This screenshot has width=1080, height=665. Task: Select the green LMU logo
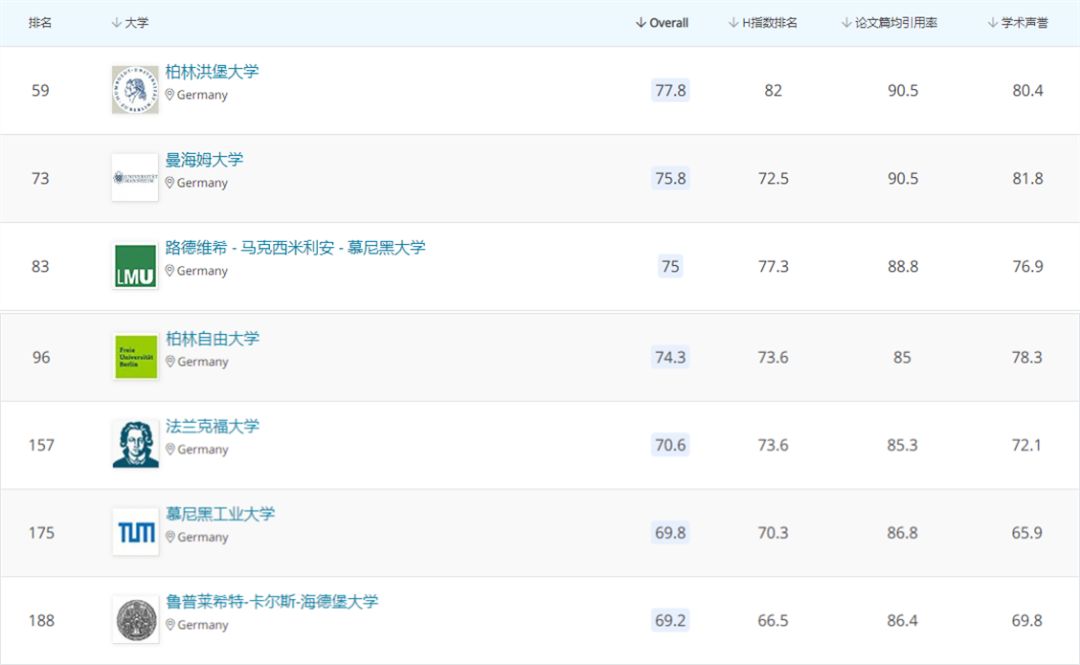[x=135, y=266]
